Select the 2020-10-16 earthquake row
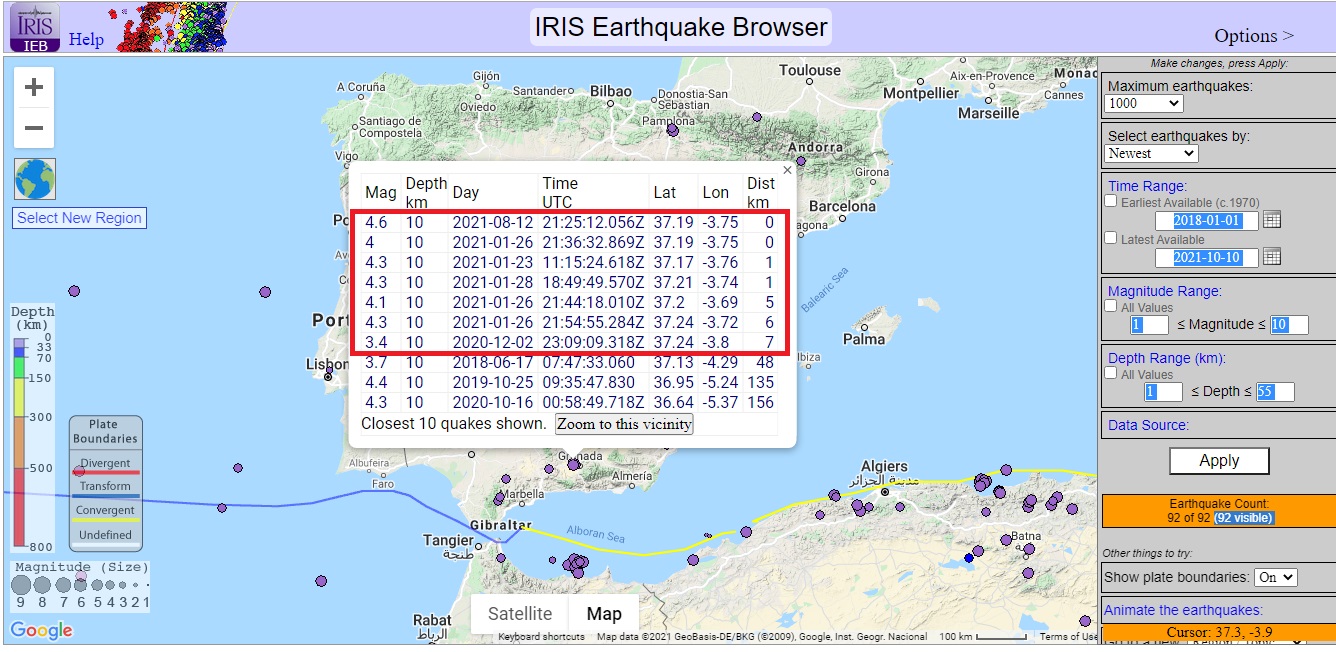 [570, 402]
